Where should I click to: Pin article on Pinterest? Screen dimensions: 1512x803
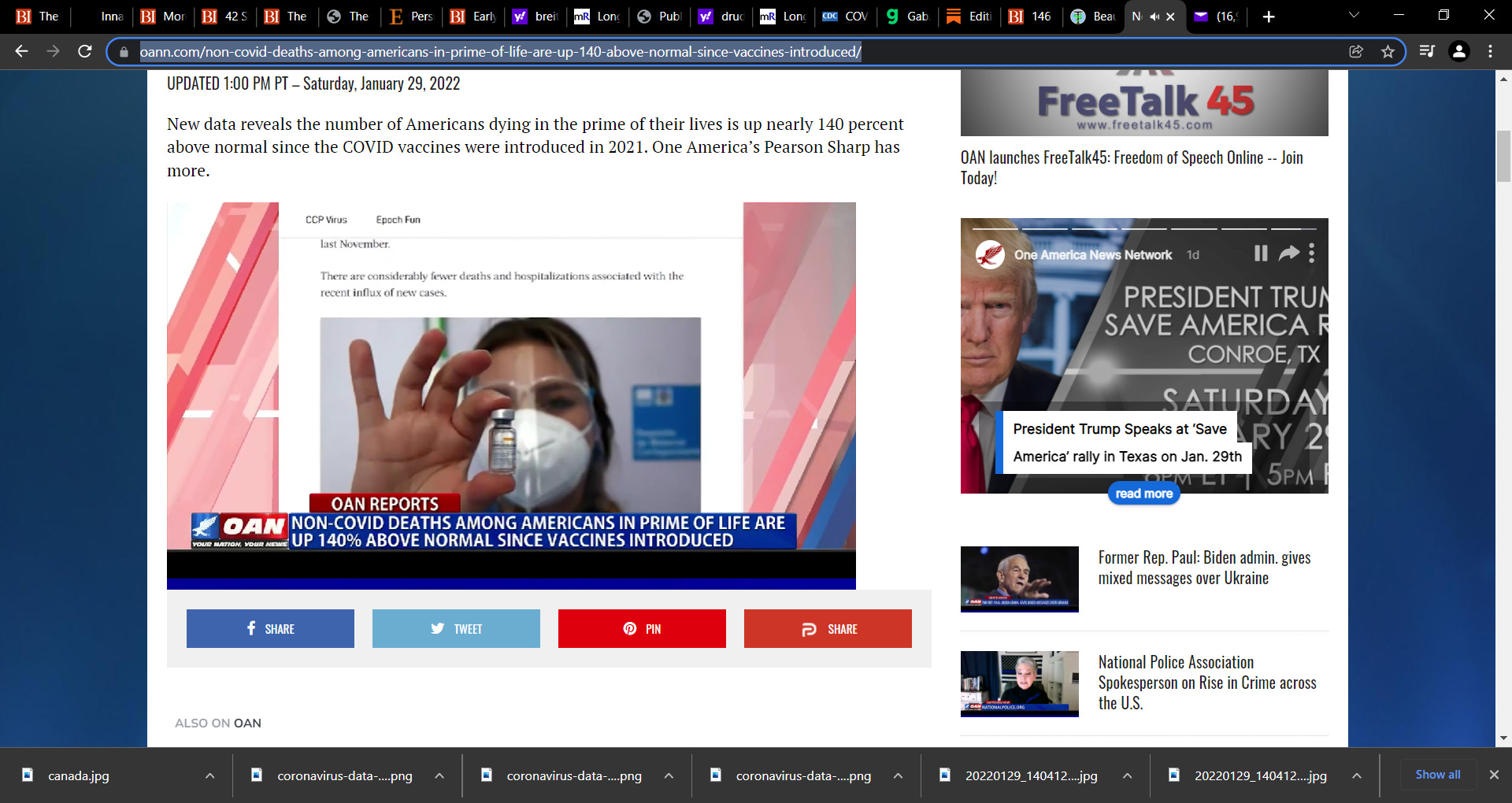click(x=642, y=628)
